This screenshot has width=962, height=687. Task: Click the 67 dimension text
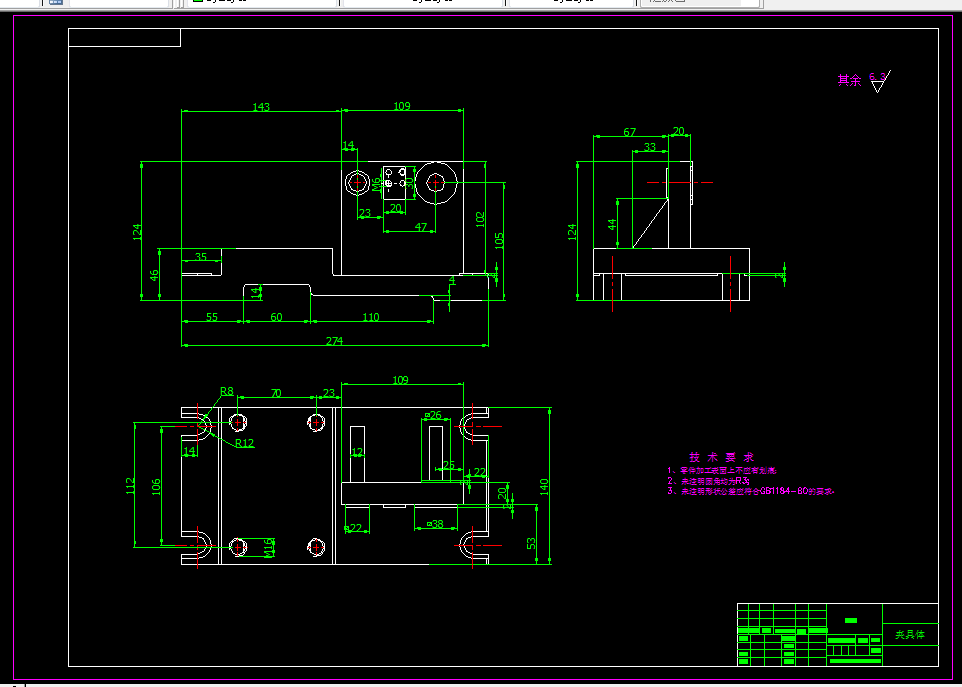tap(629, 132)
